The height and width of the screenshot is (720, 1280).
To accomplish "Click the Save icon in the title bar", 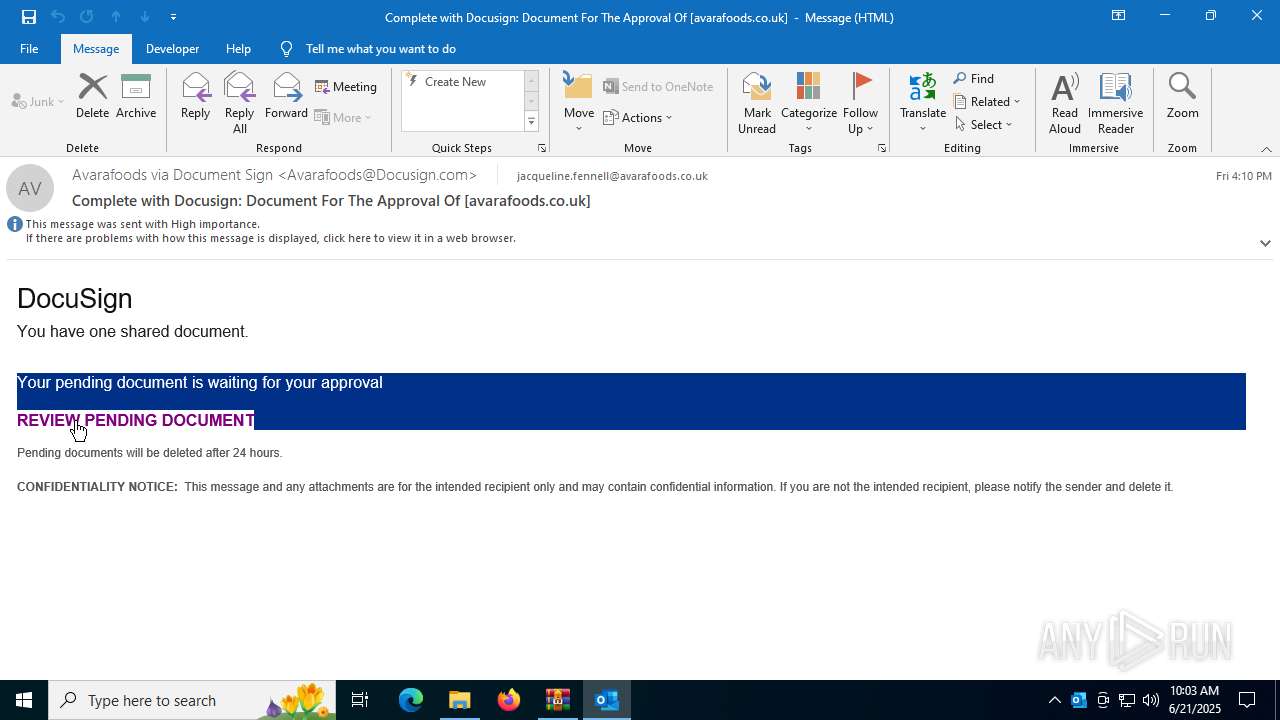I will [29, 17].
